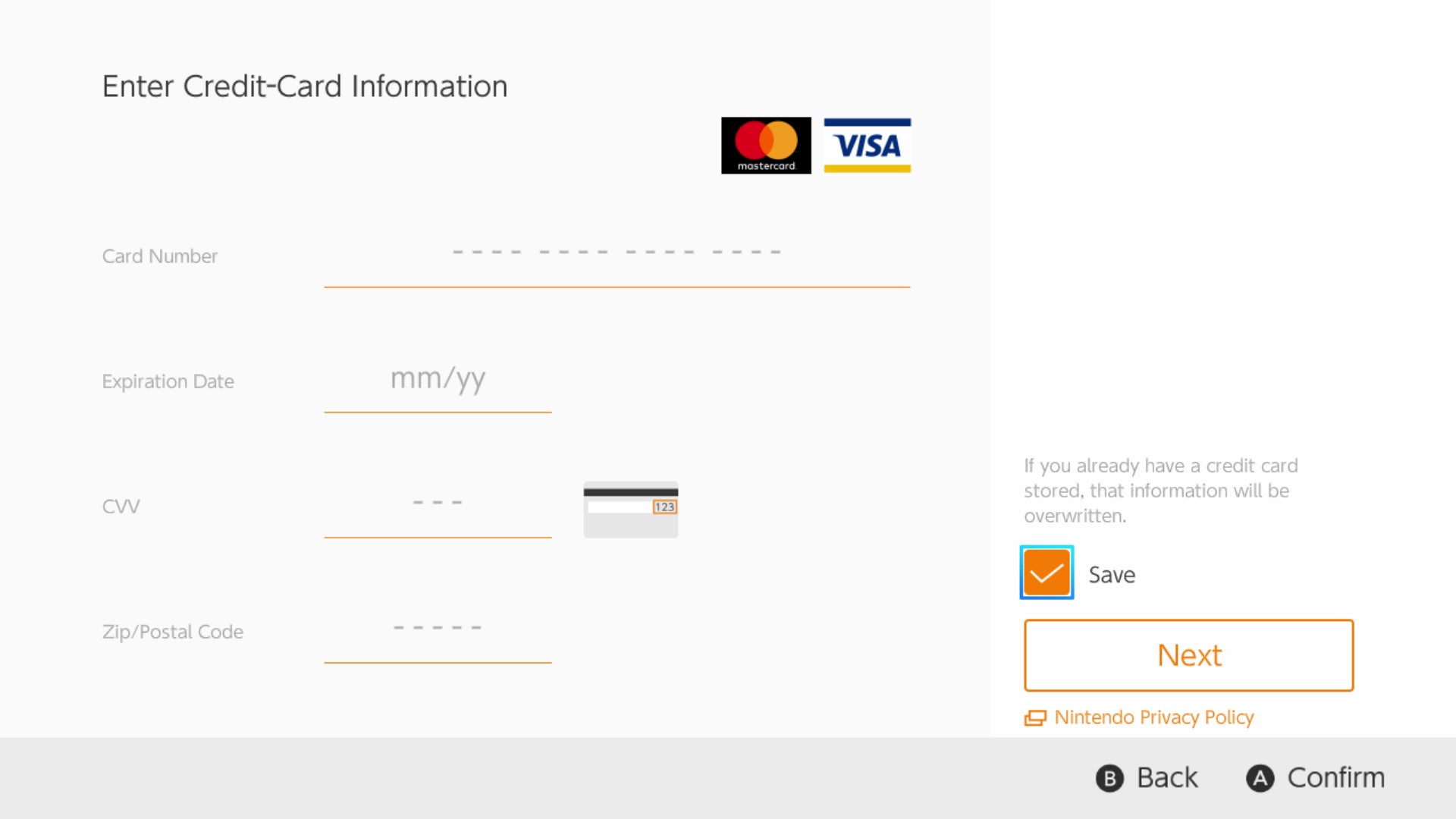This screenshot has width=1456, height=819.
Task: Press B to go Back
Action: click(x=1143, y=778)
